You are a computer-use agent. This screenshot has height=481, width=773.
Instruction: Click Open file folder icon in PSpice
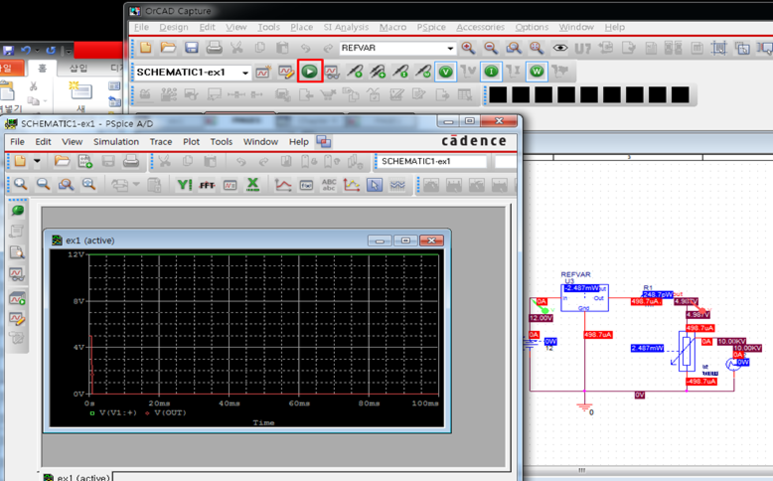tap(62, 161)
